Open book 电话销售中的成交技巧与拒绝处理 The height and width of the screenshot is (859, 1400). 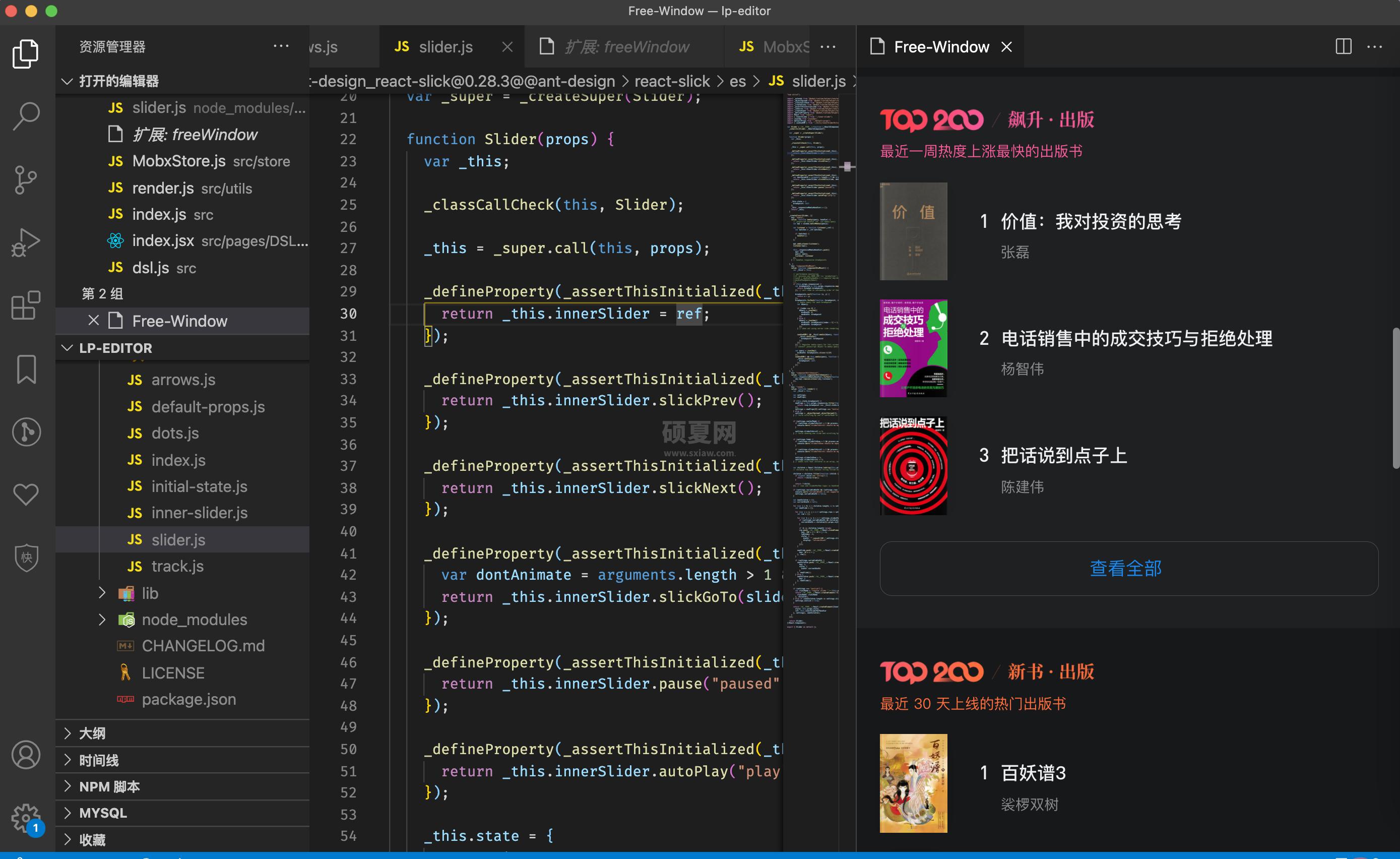pos(1136,338)
